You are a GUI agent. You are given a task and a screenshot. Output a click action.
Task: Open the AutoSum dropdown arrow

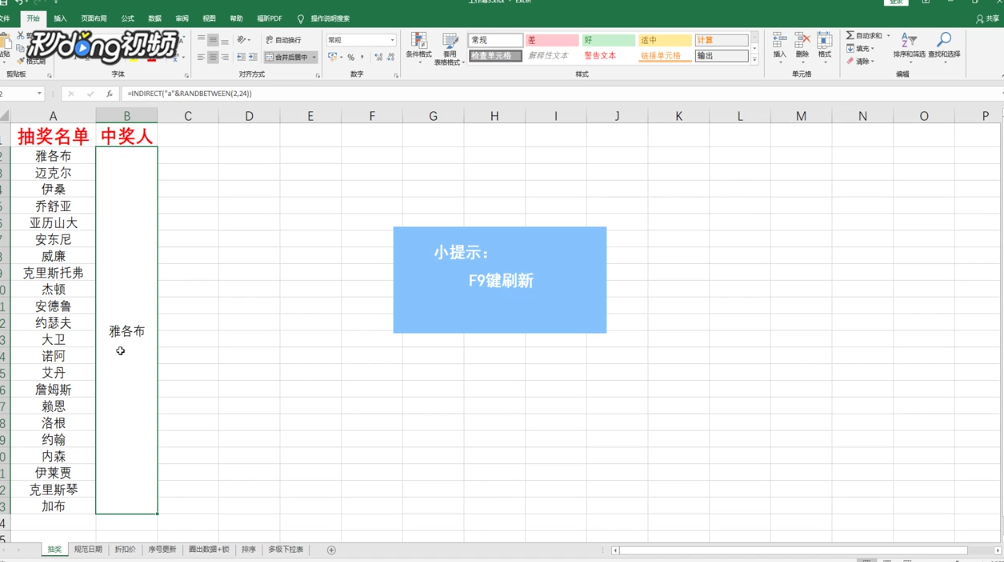[888, 35]
